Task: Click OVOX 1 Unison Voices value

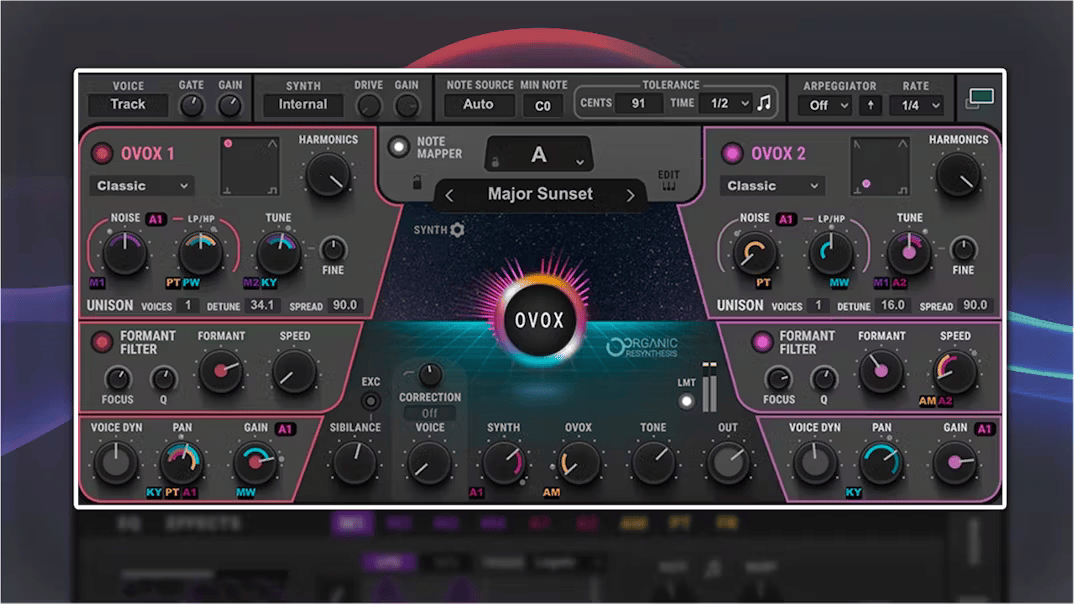Action: (x=188, y=305)
